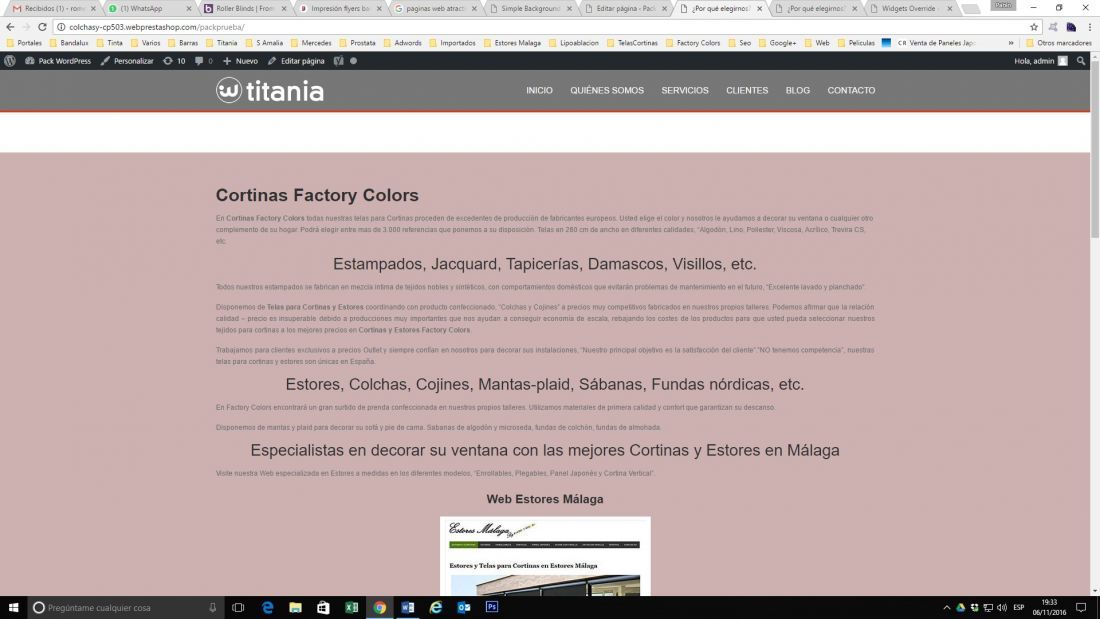Open Portales bookmark folder
The height and width of the screenshot is (619, 1100).
click(x=24, y=43)
